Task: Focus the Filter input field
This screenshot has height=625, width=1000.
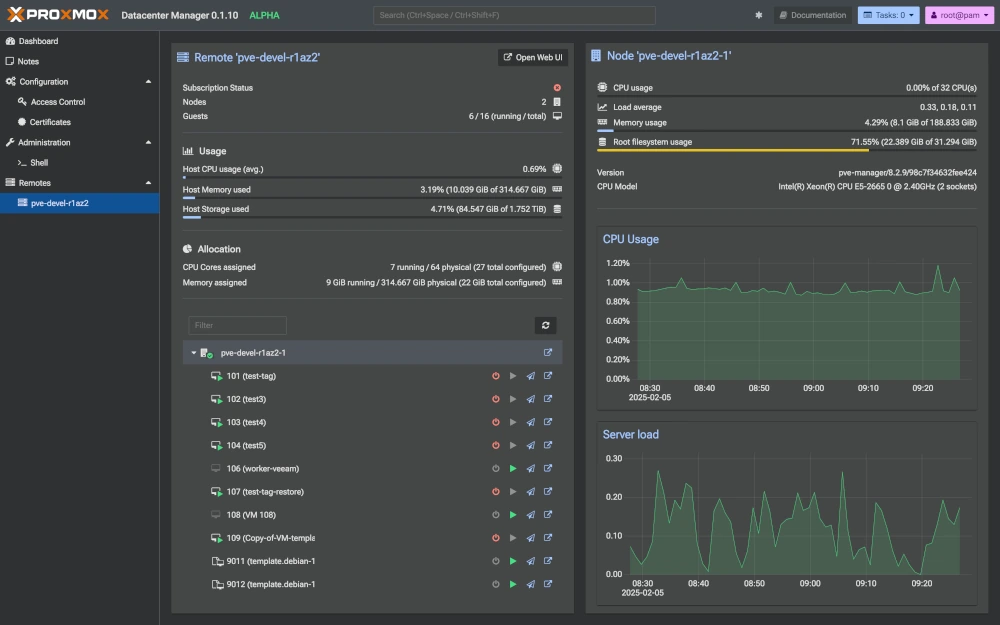Action: click(237, 325)
